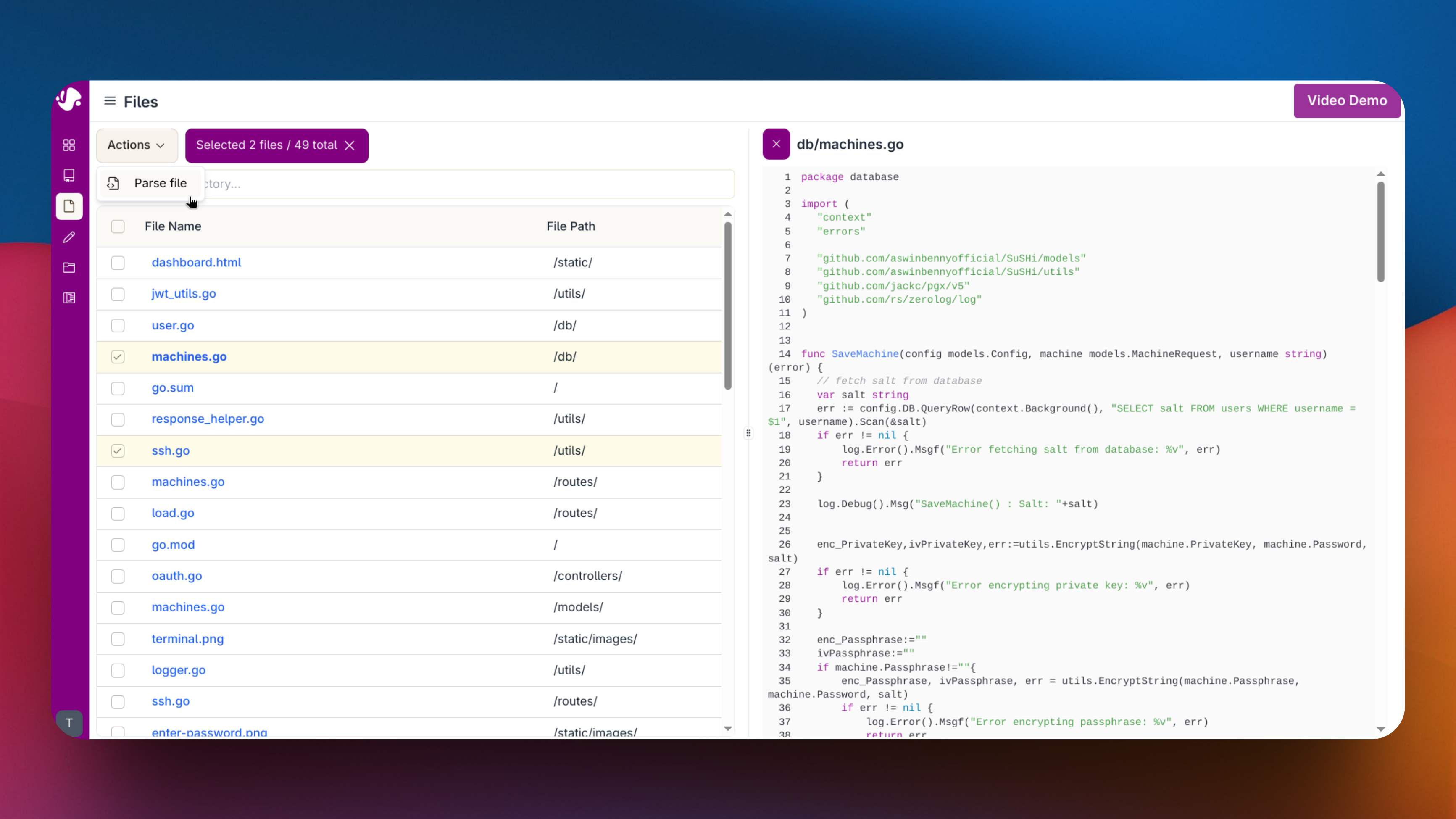Image resolution: width=1456 pixels, height=819 pixels.
Task: Open response_helper.go file link
Action: click(x=208, y=419)
